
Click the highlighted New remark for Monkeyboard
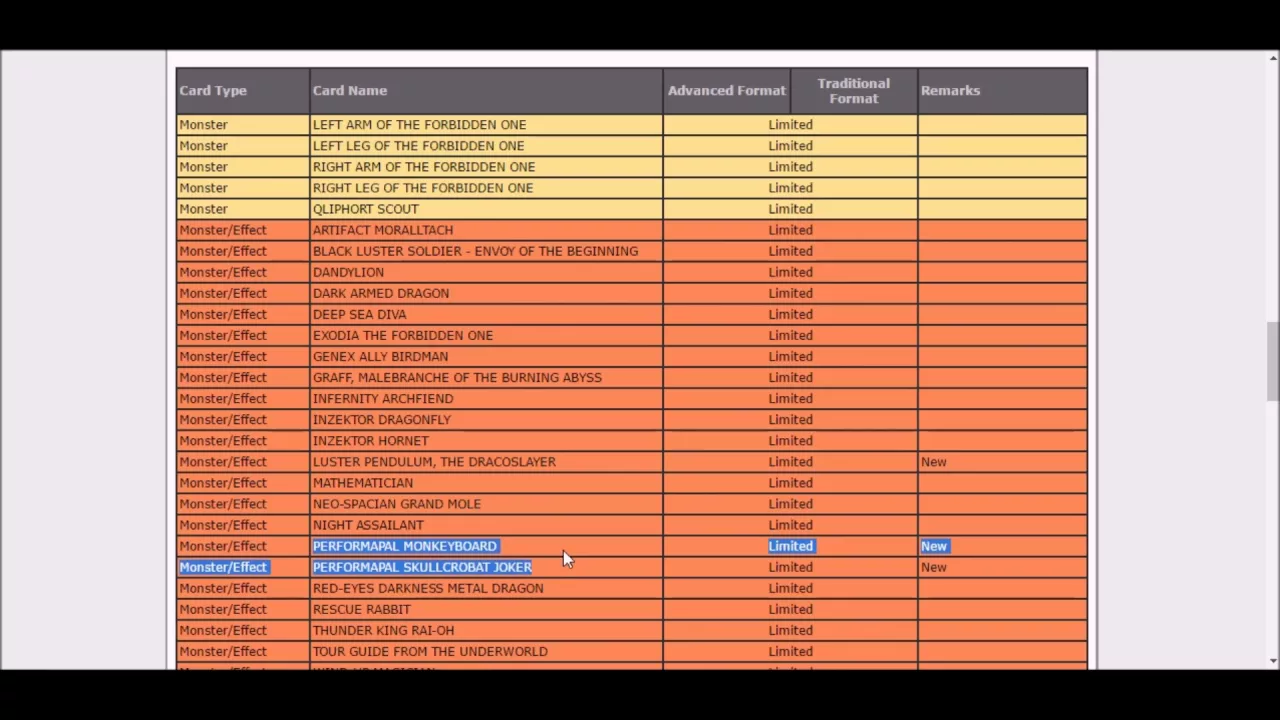coord(934,546)
